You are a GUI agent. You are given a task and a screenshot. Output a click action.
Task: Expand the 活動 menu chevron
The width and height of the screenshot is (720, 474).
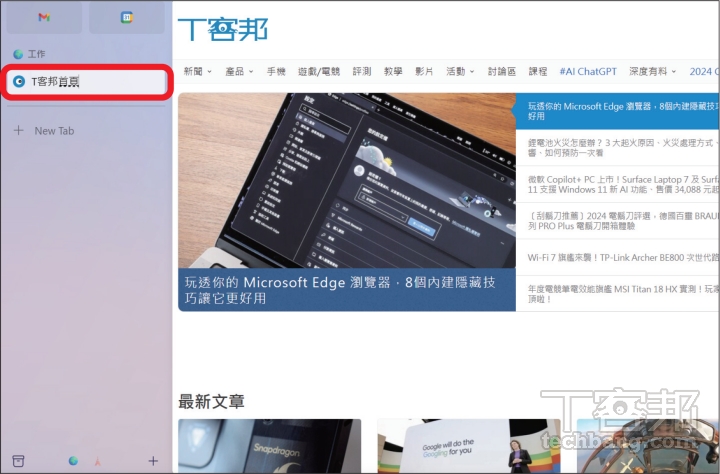(472, 72)
